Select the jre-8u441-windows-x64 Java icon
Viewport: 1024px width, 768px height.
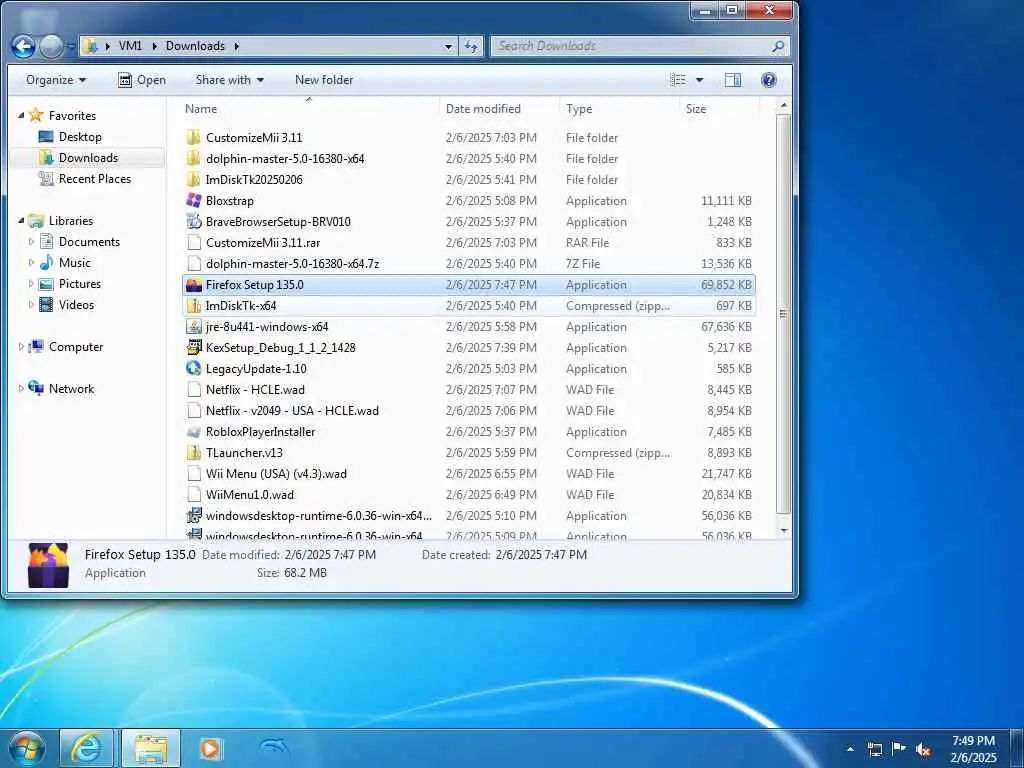pos(193,327)
